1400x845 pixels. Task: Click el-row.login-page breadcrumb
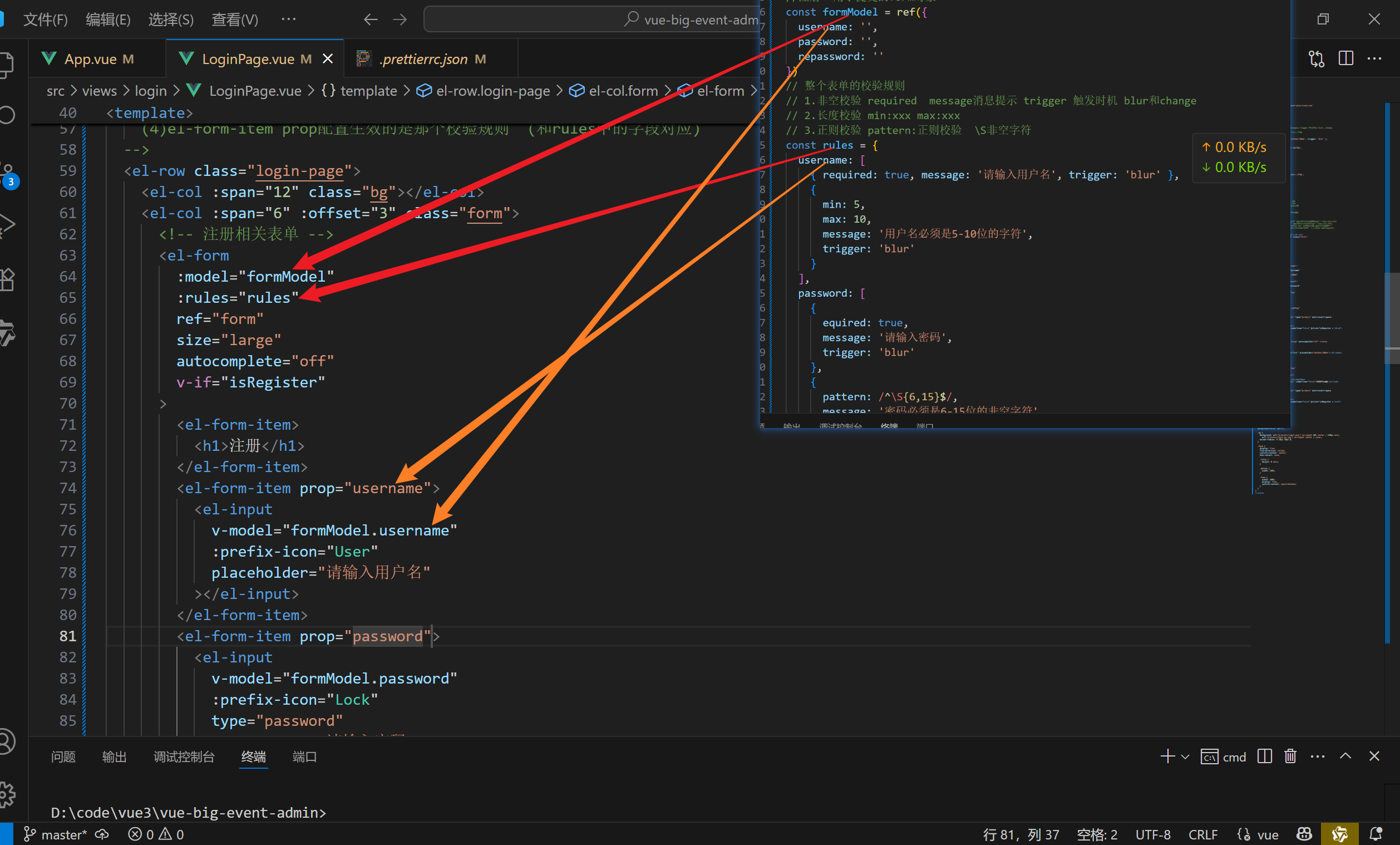pyautogui.click(x=492, y=91)
